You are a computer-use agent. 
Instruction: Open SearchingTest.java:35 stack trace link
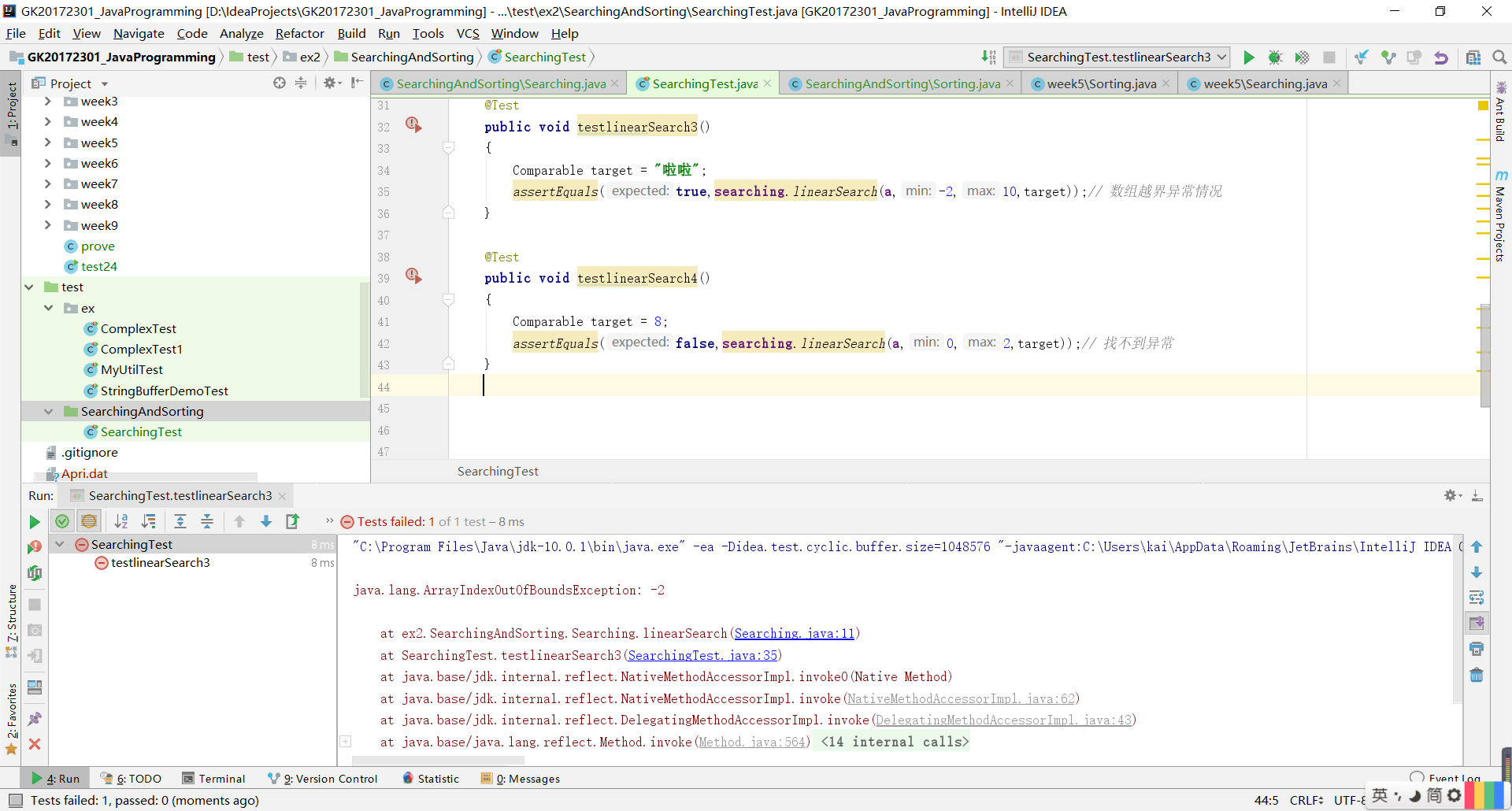[x=702, y=655]
